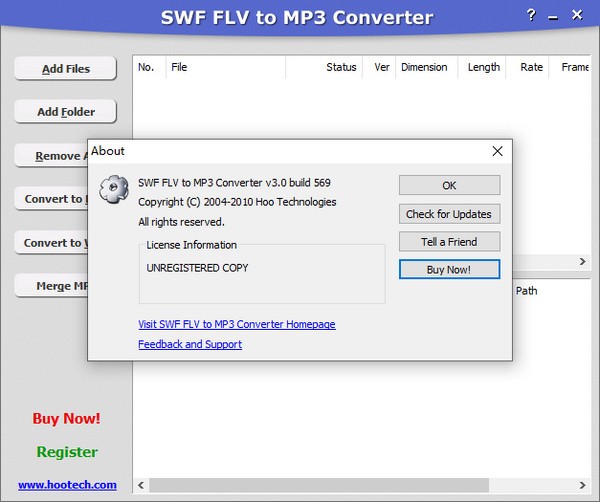Open the Feedback and Support link
This screenshot has height=502, width=600.
[190, 344]
